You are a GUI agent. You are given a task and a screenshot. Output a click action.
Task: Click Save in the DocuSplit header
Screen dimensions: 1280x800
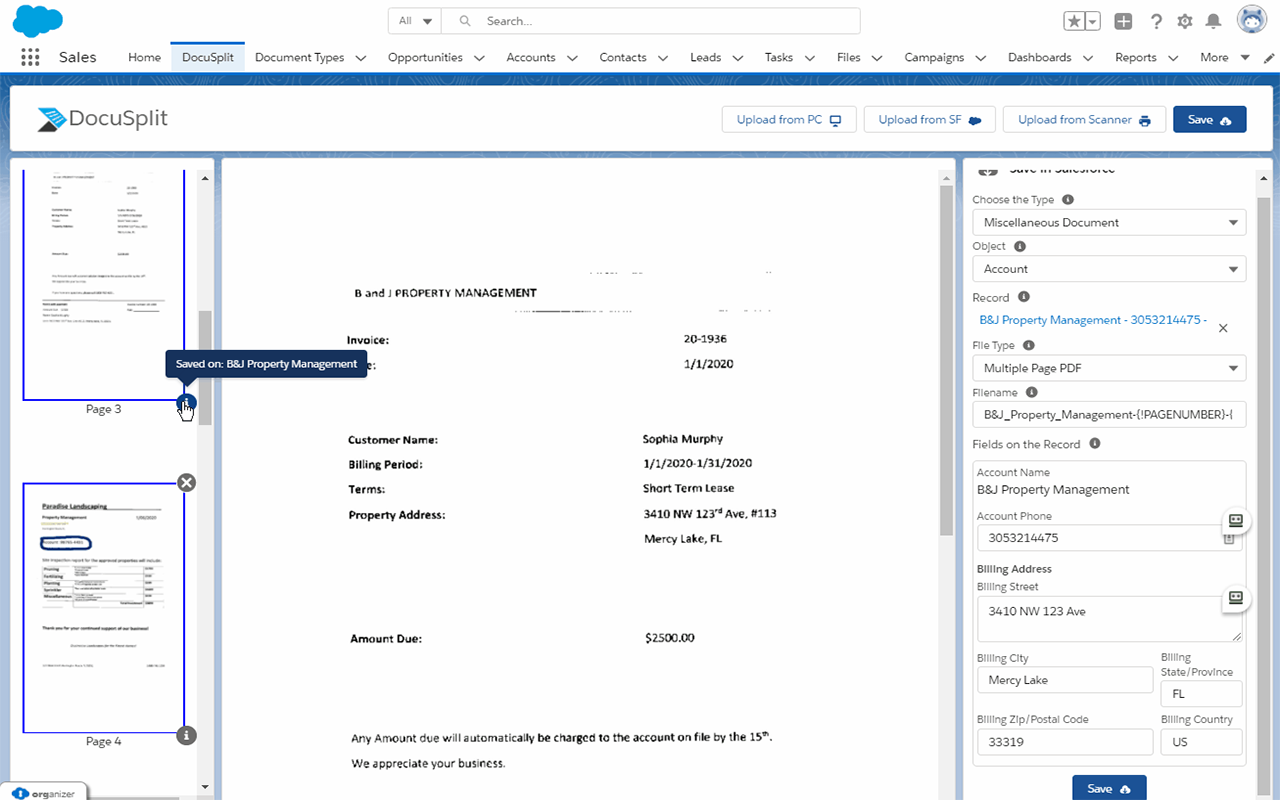[x=1210, y=119]
